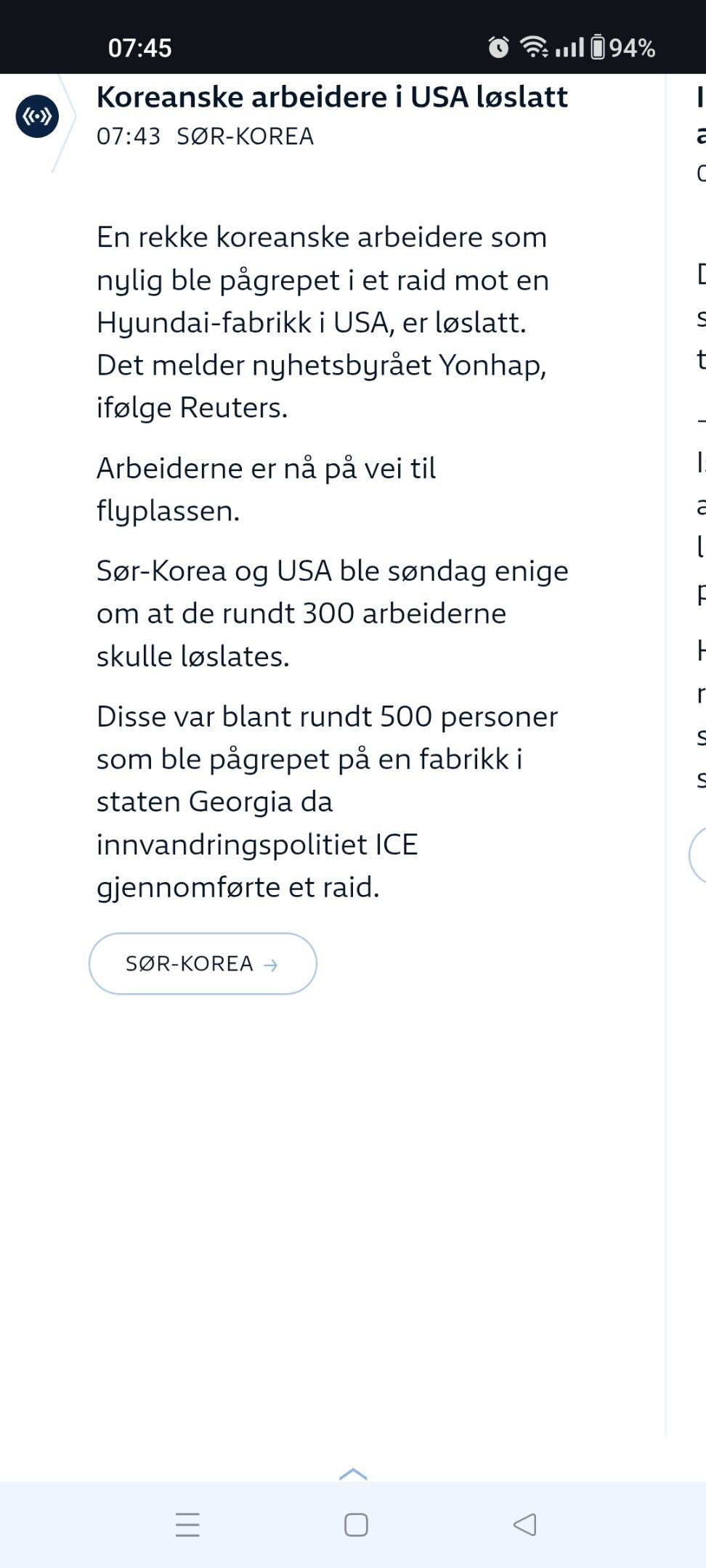Tap the Android home square icon
The height and width of the screenshot is (1568, 706).
point(356,1524)
